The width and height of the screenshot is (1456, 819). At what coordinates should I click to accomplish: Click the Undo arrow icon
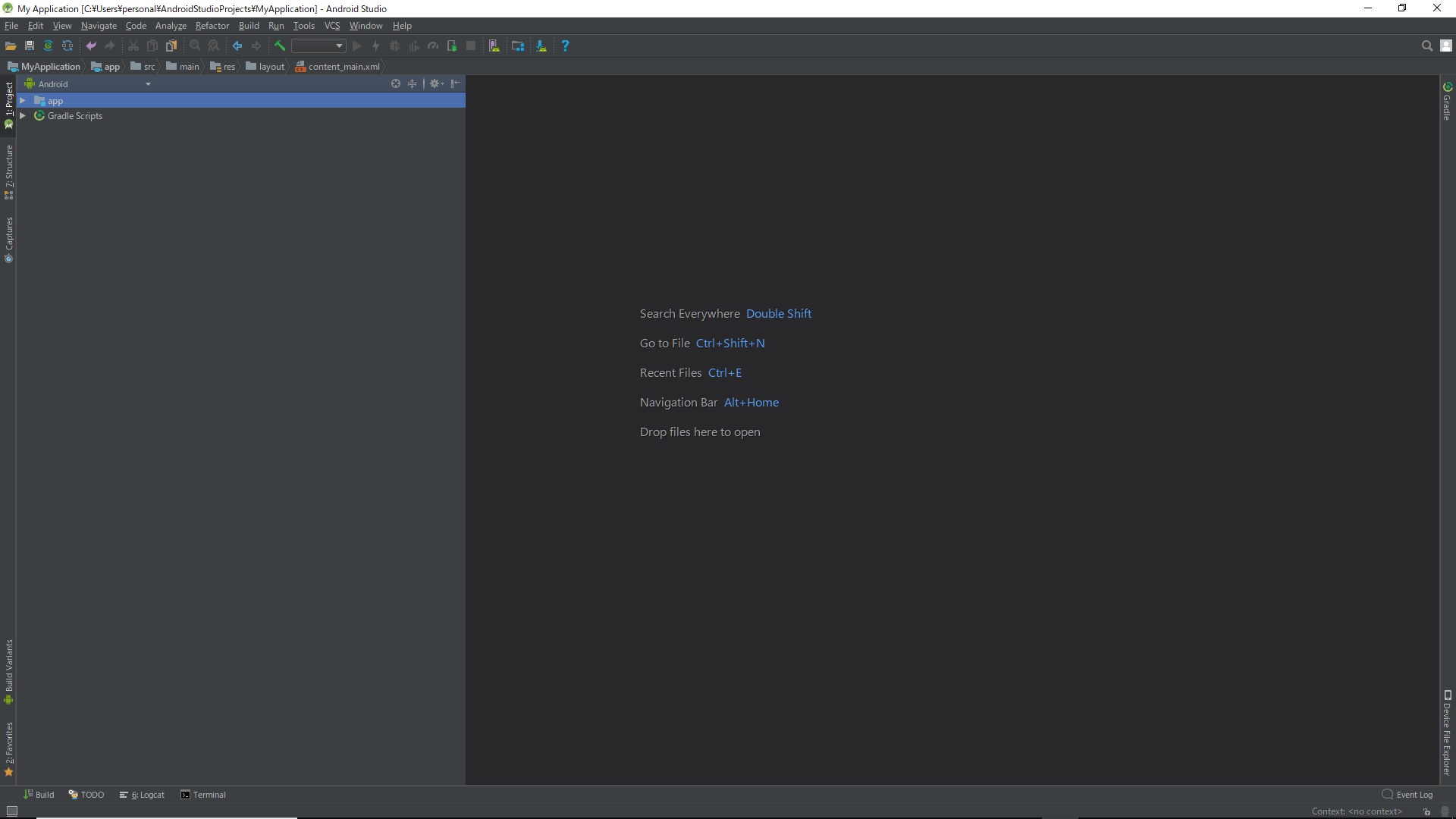point(91,46)
